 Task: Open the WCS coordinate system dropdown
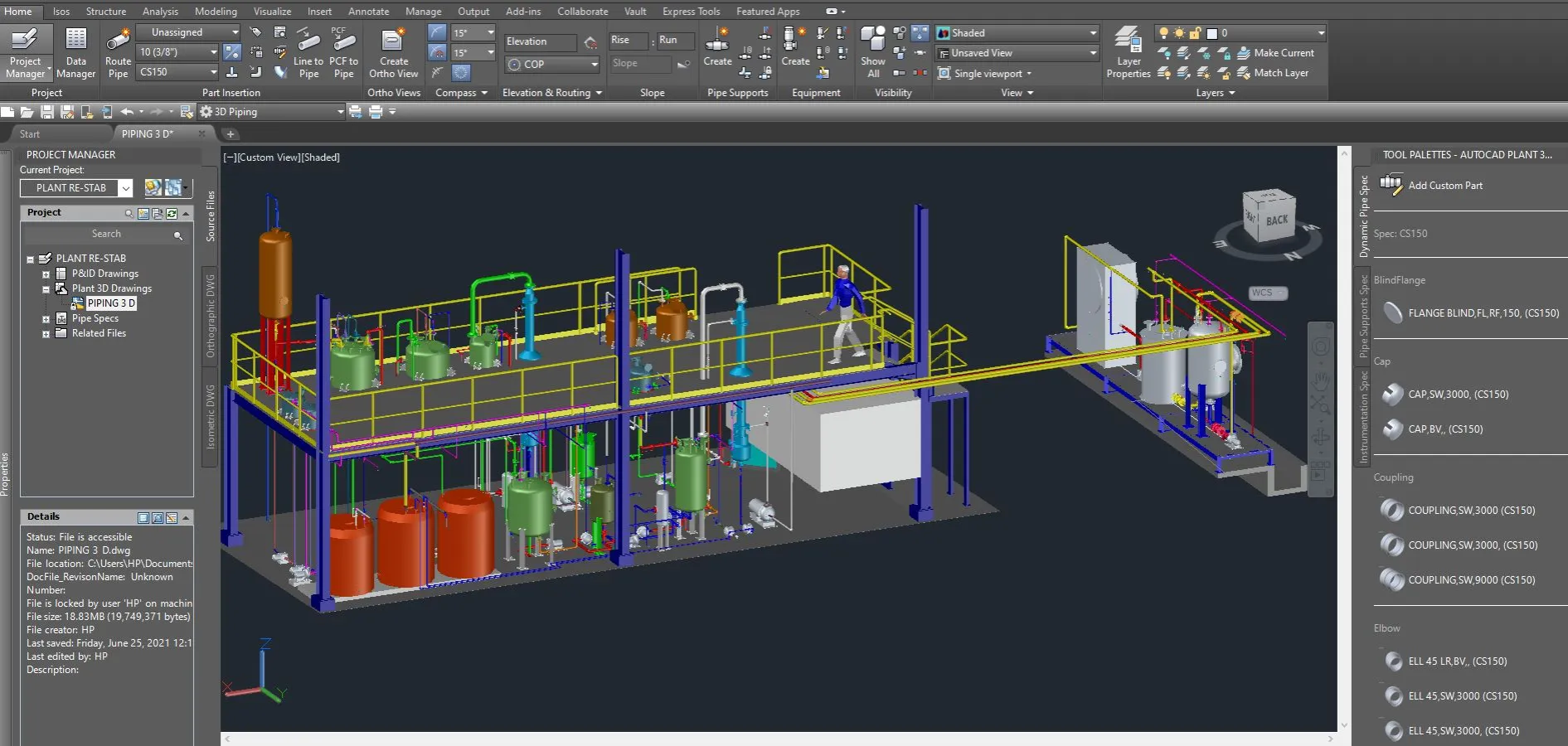point(1268,293)
